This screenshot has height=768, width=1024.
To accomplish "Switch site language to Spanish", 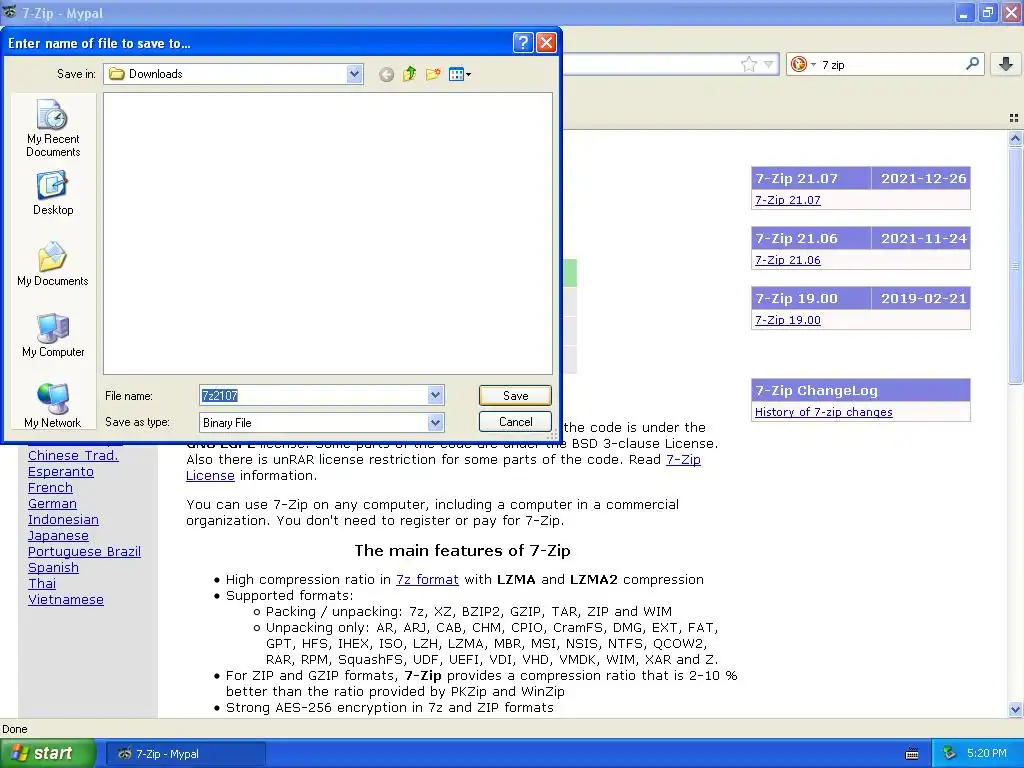I will pyautogui.click(x=54, y=568).
